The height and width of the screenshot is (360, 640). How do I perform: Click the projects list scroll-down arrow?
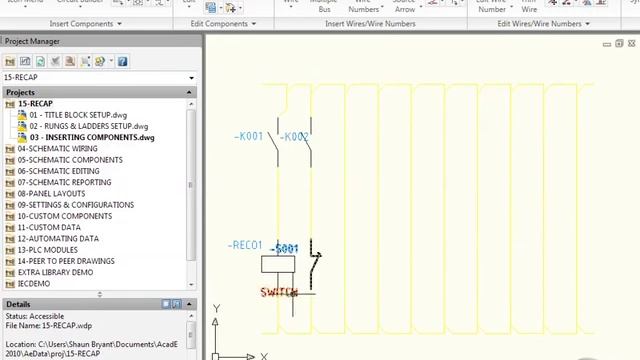click(x=191, y=284)
